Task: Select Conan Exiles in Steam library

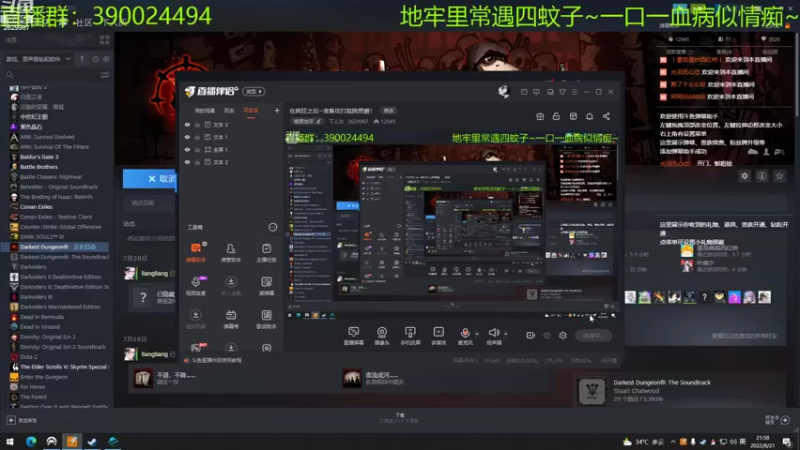Action: click(x=36, y=207)
